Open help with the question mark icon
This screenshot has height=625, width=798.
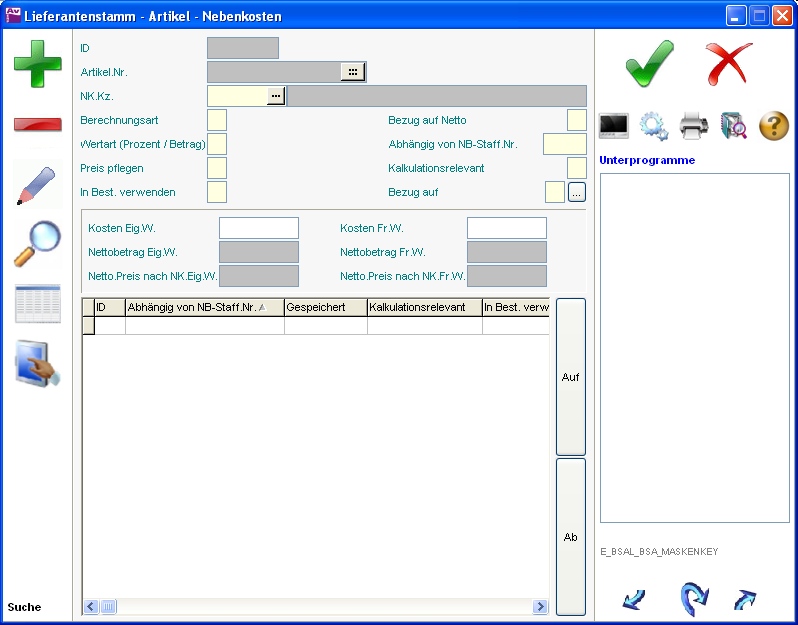[774, 126]
